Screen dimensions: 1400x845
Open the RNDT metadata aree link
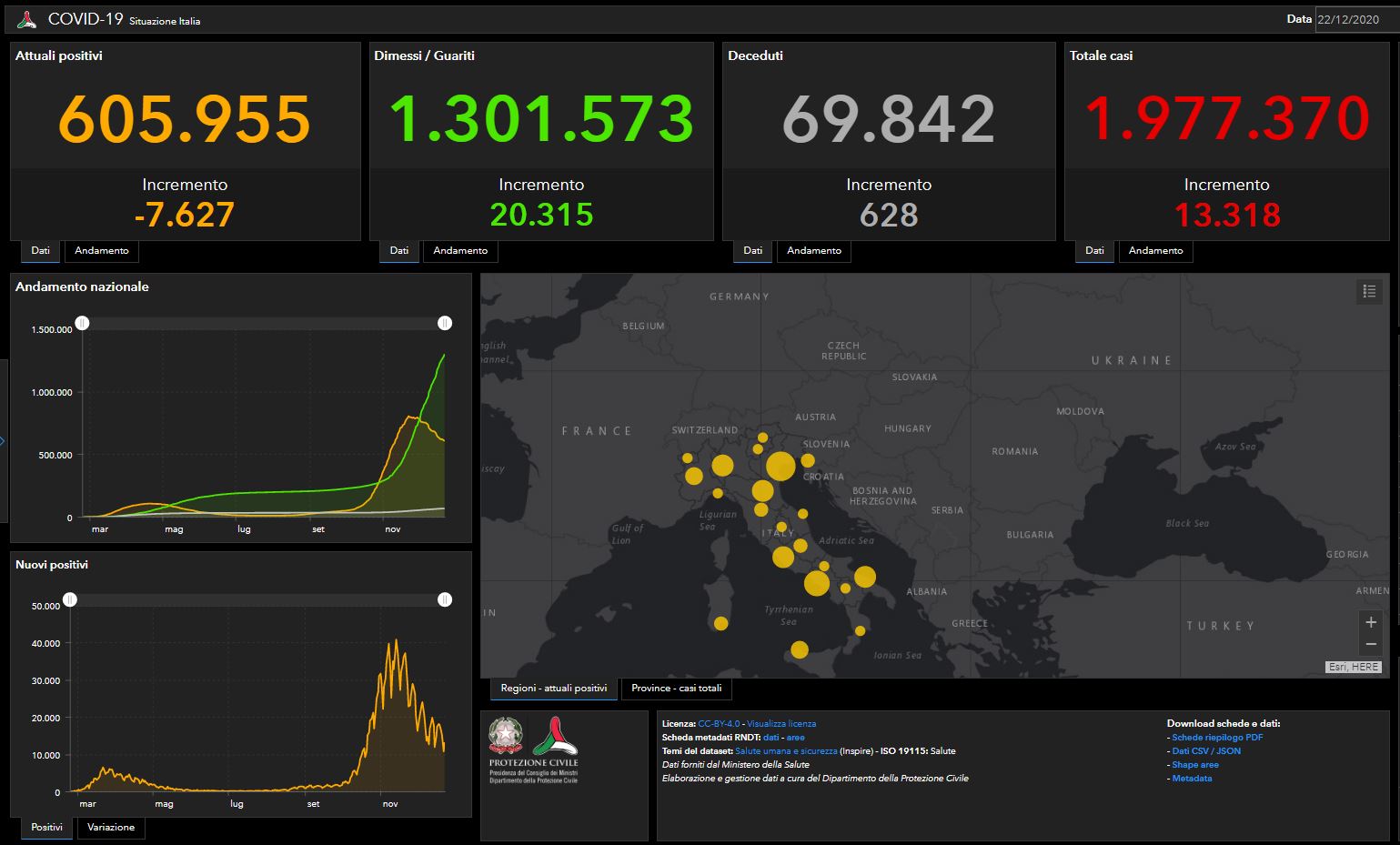(x=795, y=738)
